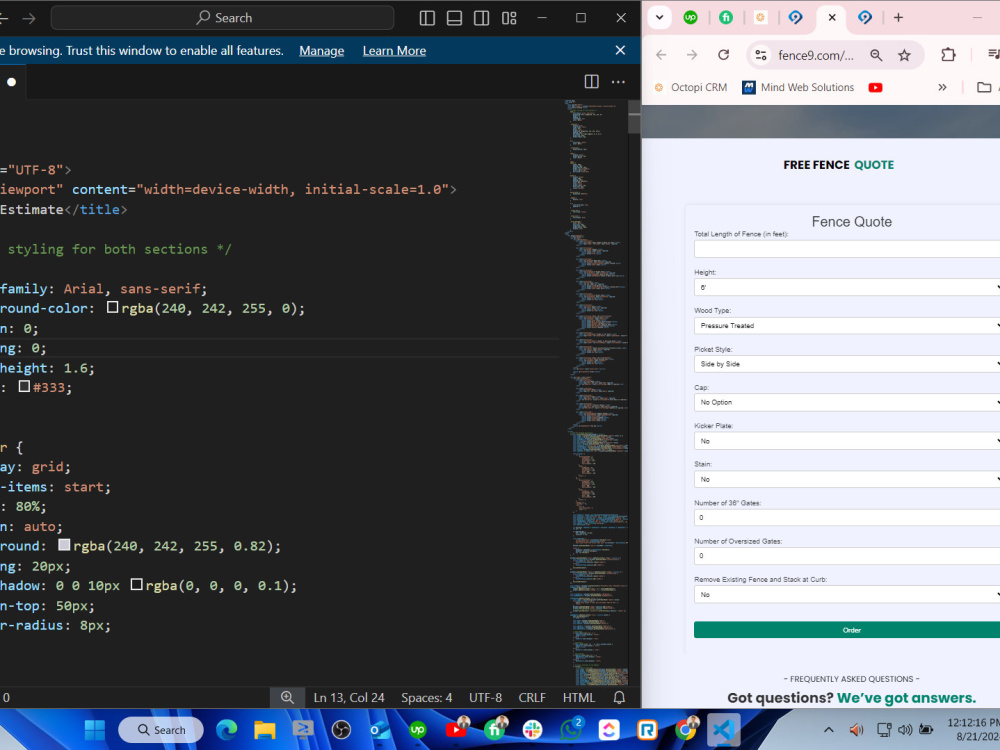Viewport: 1000px width, 750px height.
Task: Open color picker for rgba(0, 0, 0, 0.1) swatch
Action: click(136, 585)
